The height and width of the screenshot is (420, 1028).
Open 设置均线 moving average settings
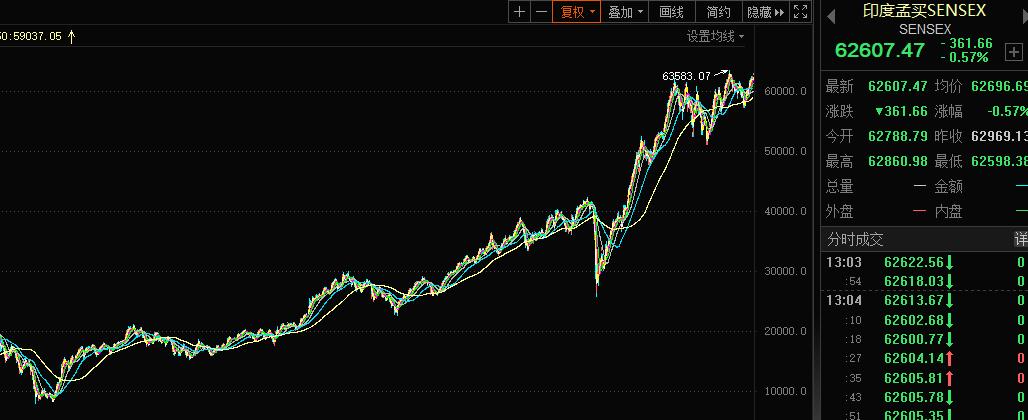[x=715, y=37]
